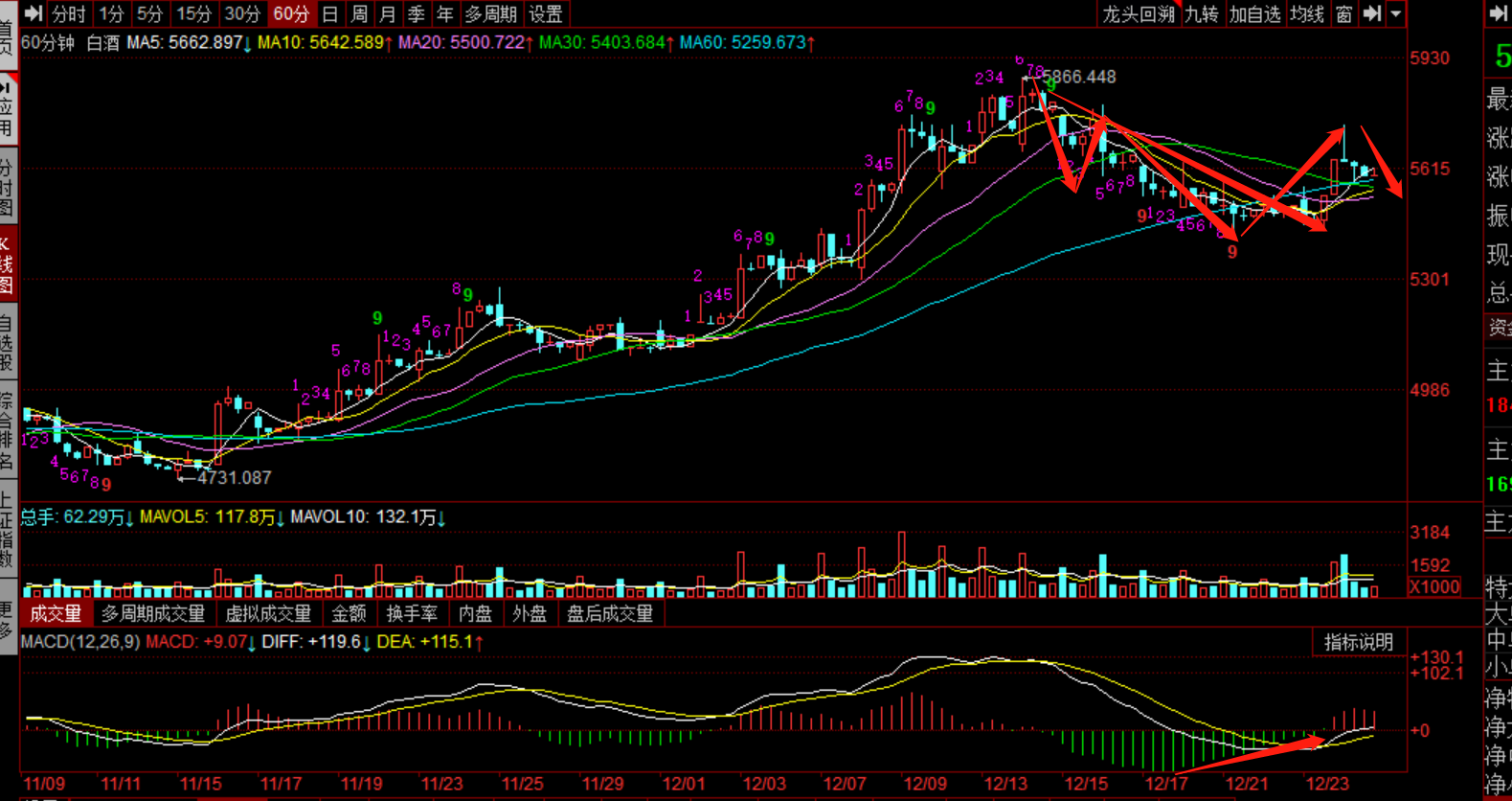Open 设置 settings in period bar
Image resolution: width=1512 pixels, height=801 pixels.
[546, 13]
